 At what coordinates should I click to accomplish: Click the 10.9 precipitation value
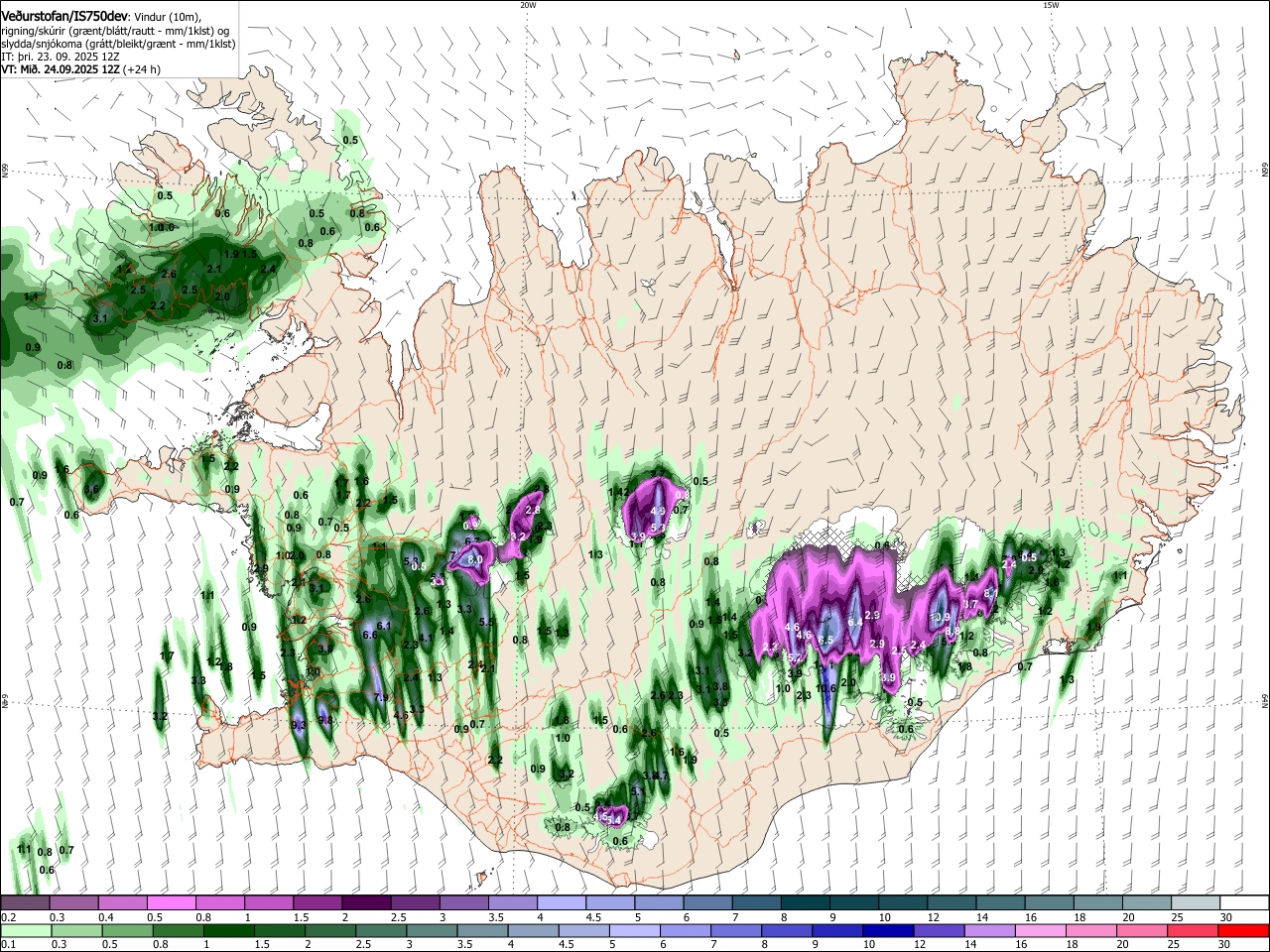click(x=939, y=617)
